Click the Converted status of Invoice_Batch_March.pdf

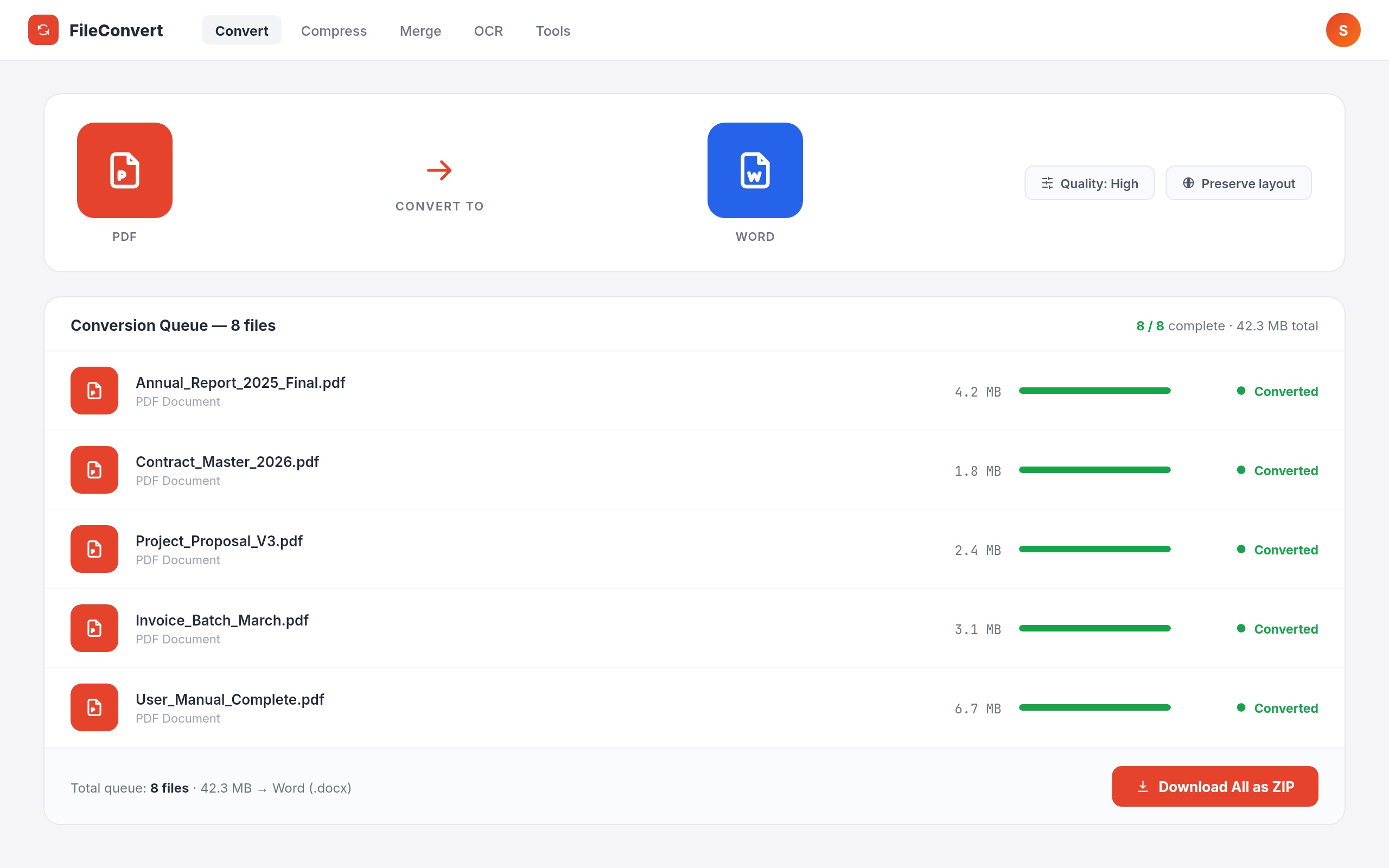coord(1286,629)
